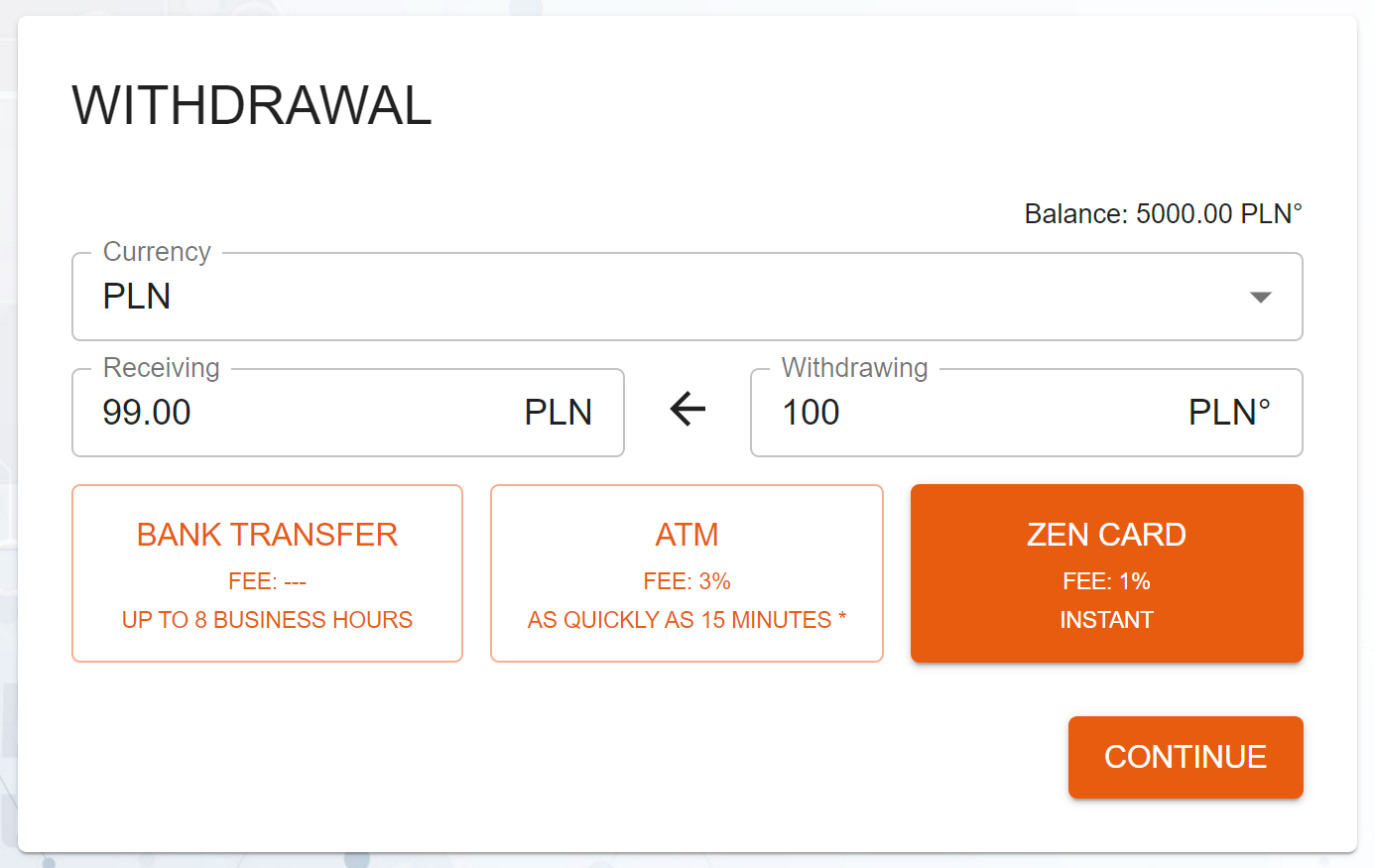Click the WITHDRAWAL heading
1375x868 pixels.
(252, 105)
